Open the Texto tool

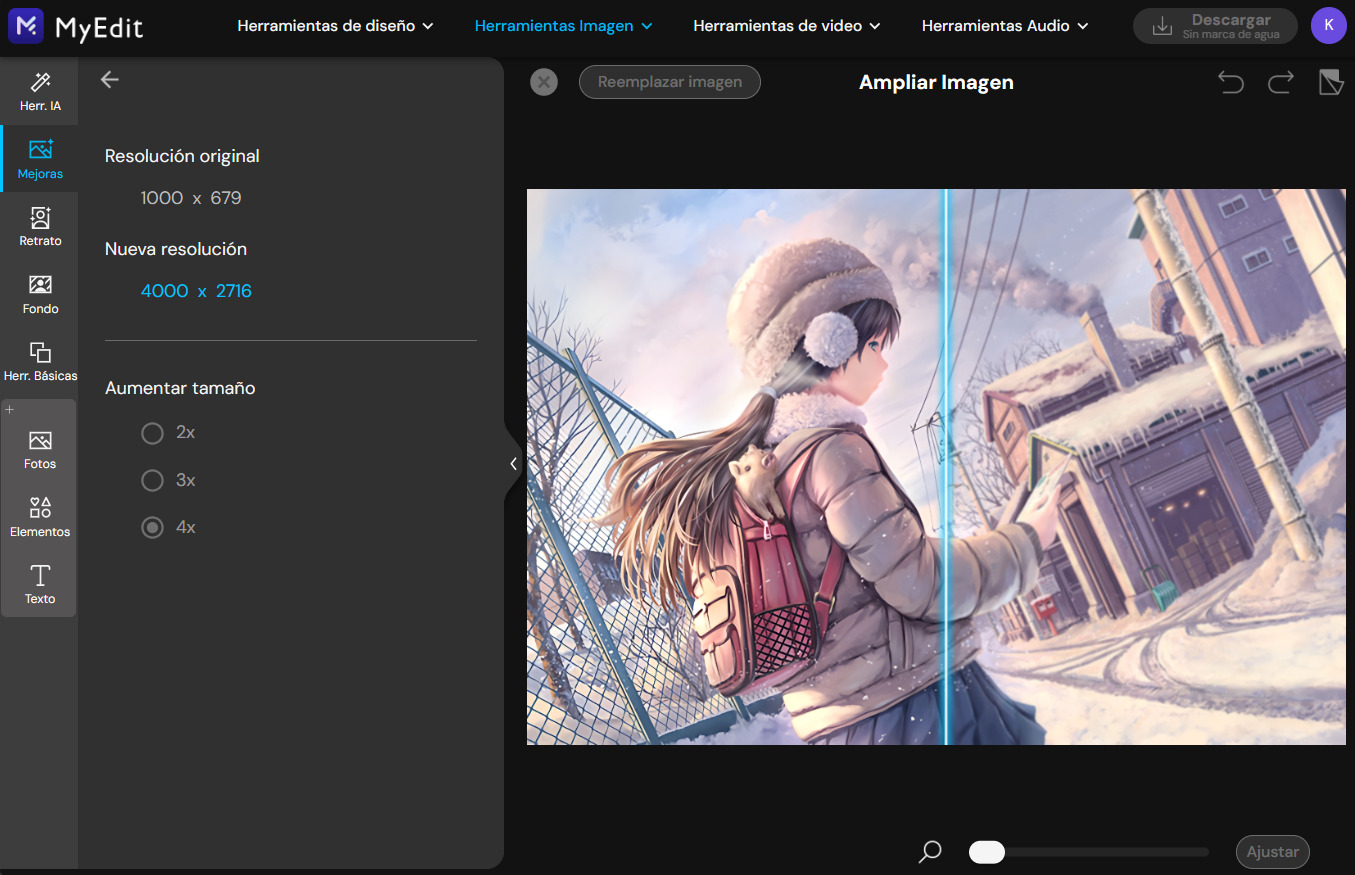[40, 585]
